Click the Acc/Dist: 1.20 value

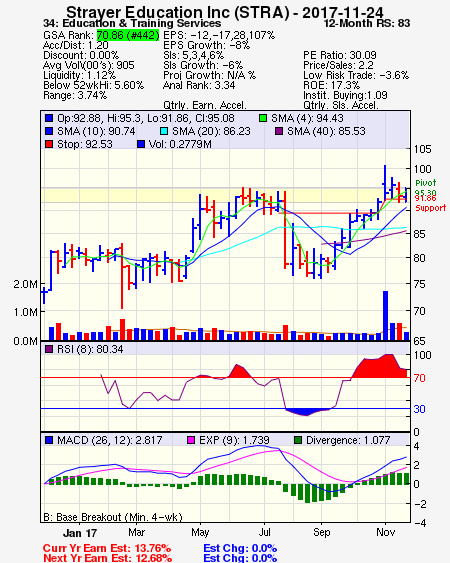click(x=76, y=45)
